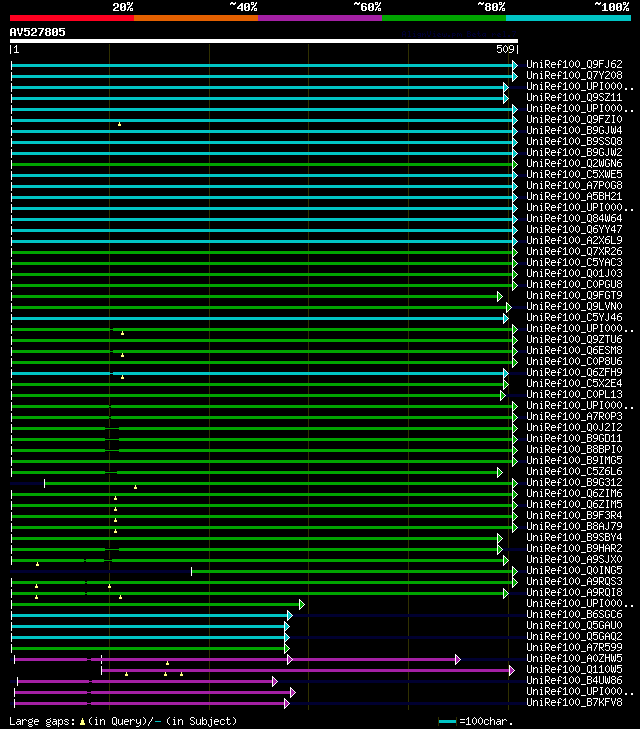Click the arrowhead ending the B9SBY4 alignment
Viewport: 640px width, 729px height.
(500, 538)
